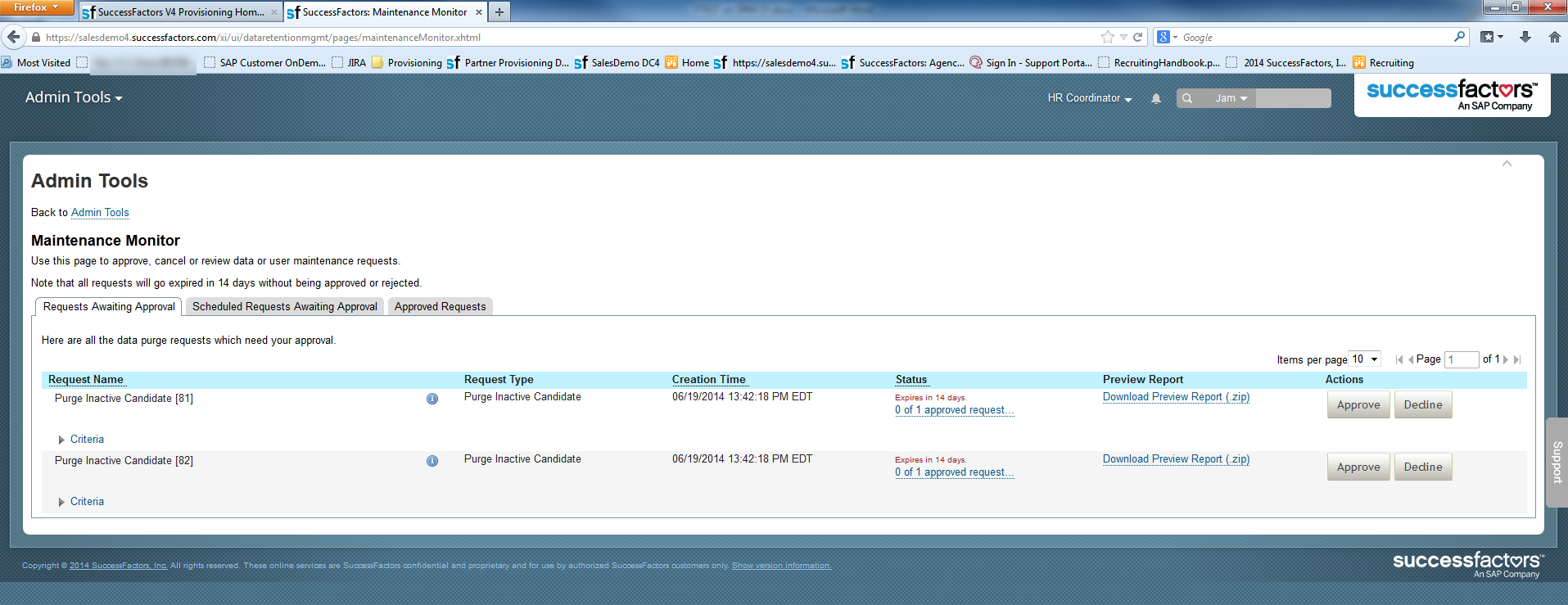
Task: Open the Google search engine selector dropdown
Action: click(1168, 37)
